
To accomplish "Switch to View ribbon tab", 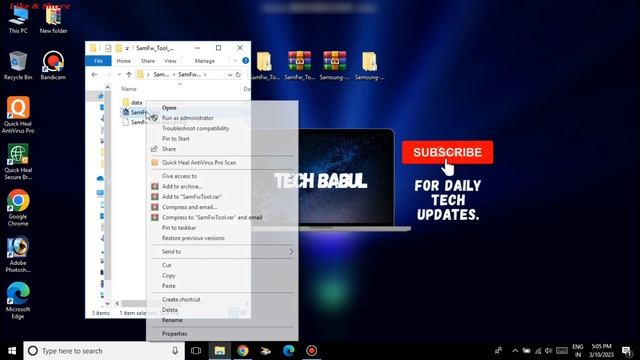I will pos(170,61).
